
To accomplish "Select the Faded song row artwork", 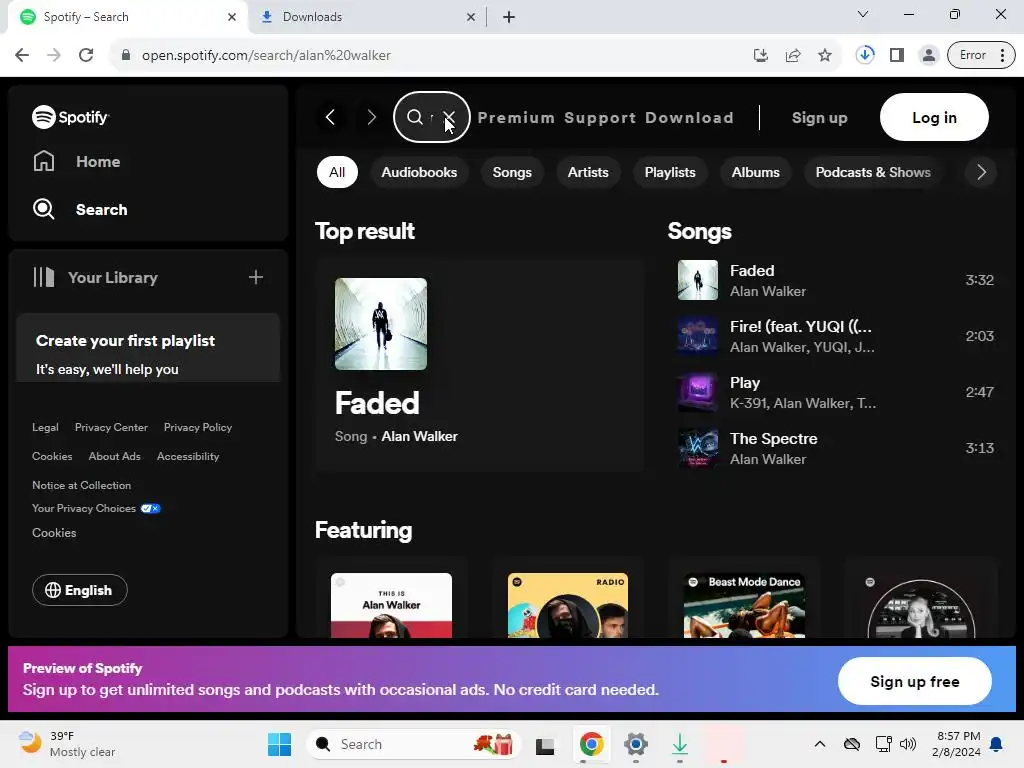I will 697,280.
